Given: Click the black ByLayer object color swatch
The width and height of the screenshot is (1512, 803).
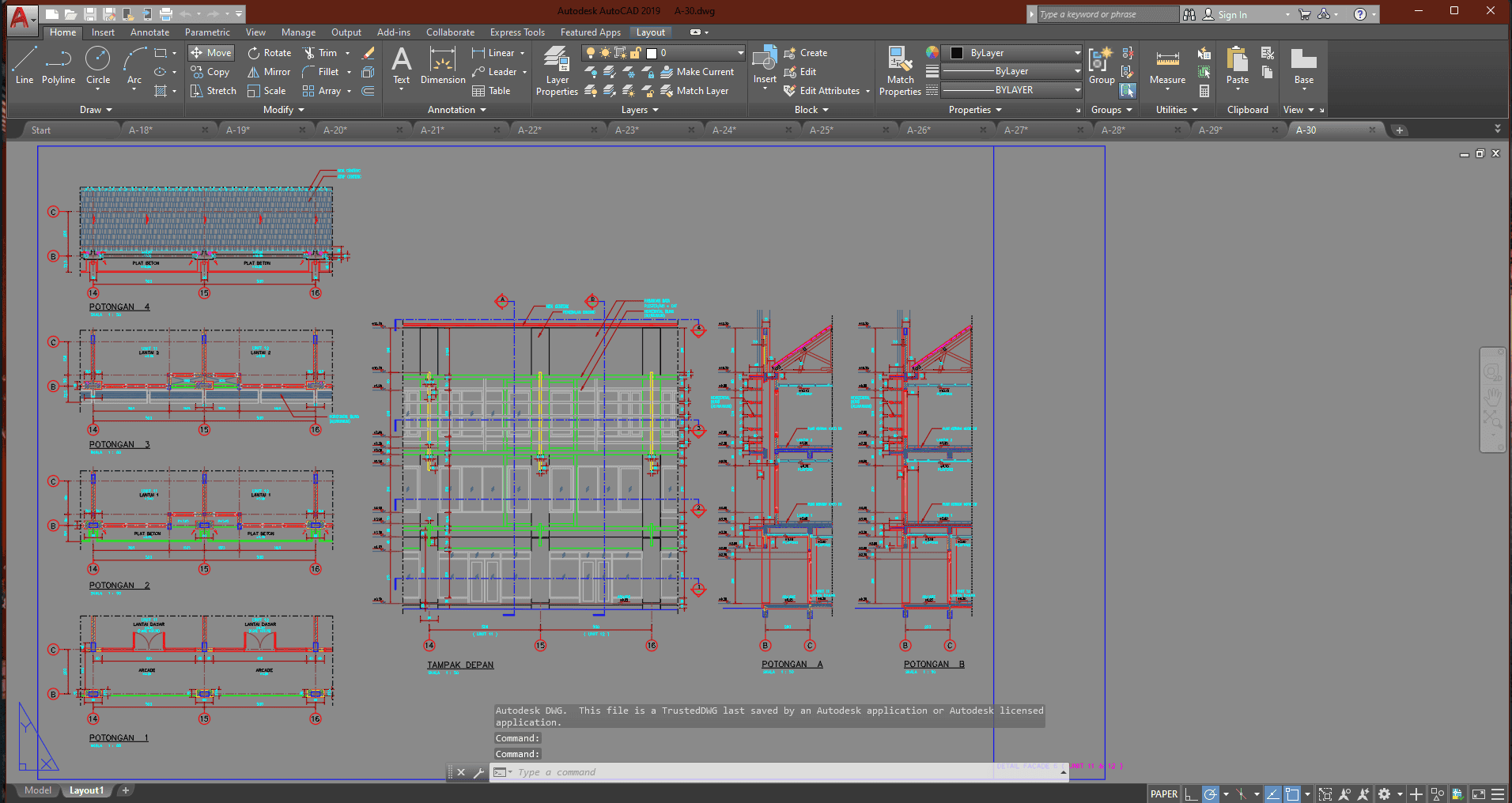Looking at the screenshot, I should click(957, 53).
